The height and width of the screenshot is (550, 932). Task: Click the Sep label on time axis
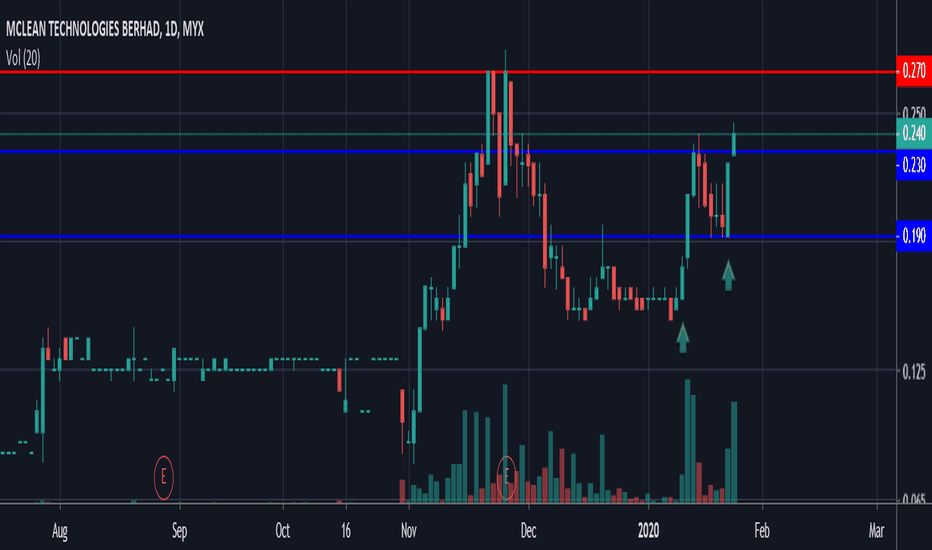(180, 530)
